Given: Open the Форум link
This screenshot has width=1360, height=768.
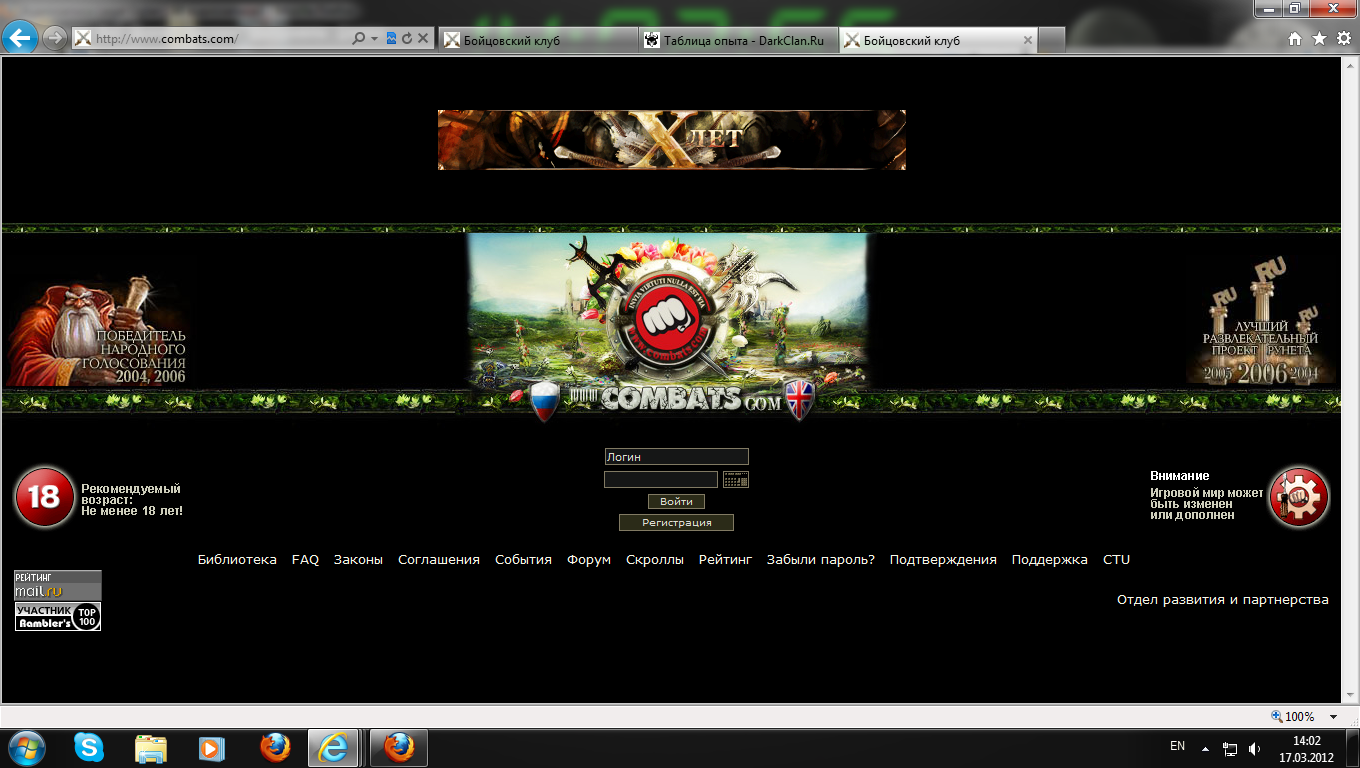Looking at the screenshot, I should click(x=589, y=560).
